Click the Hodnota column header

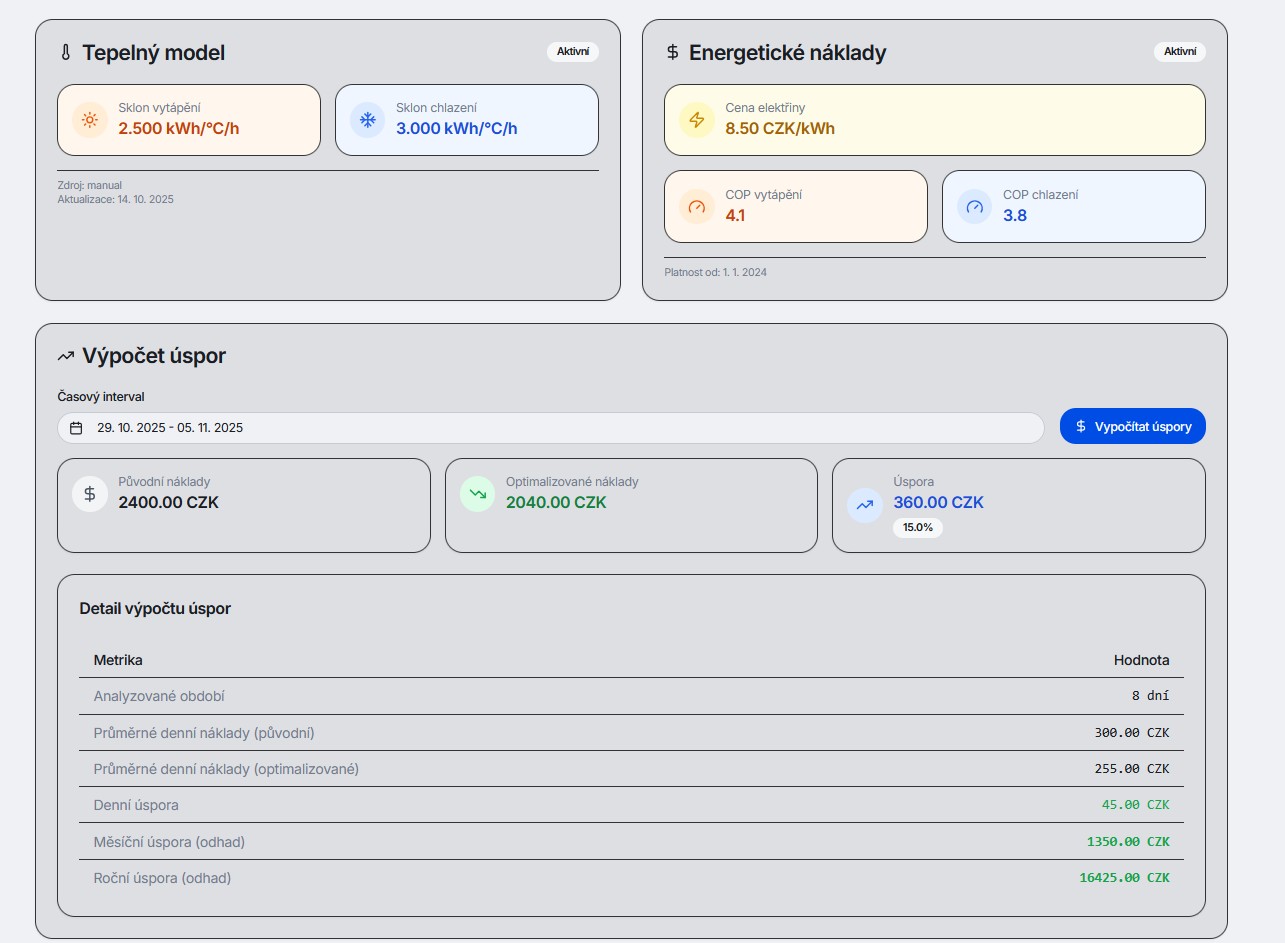click(x=1141, y=660)
